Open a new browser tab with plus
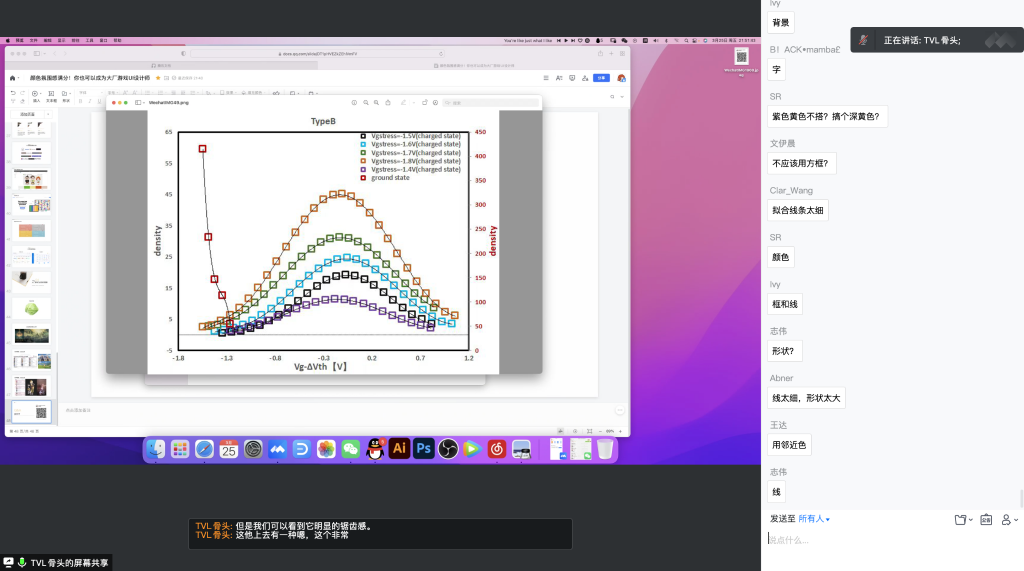Image resolution: width=1024 pixels, height=571 pixels. (611, 54)
